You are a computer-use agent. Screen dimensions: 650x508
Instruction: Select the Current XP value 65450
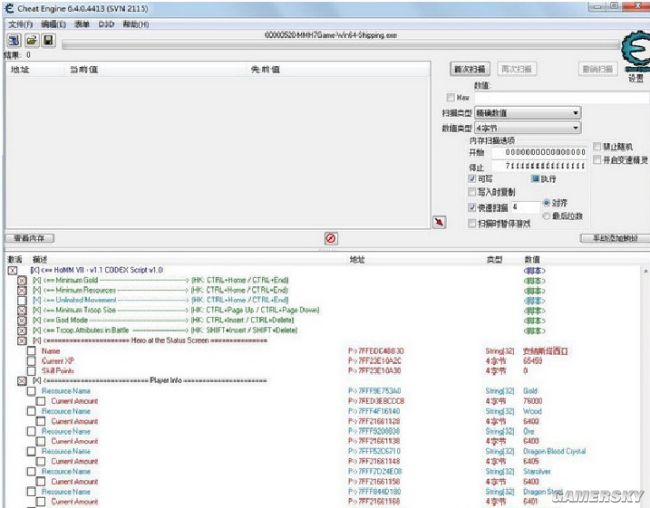click(533, 361)
